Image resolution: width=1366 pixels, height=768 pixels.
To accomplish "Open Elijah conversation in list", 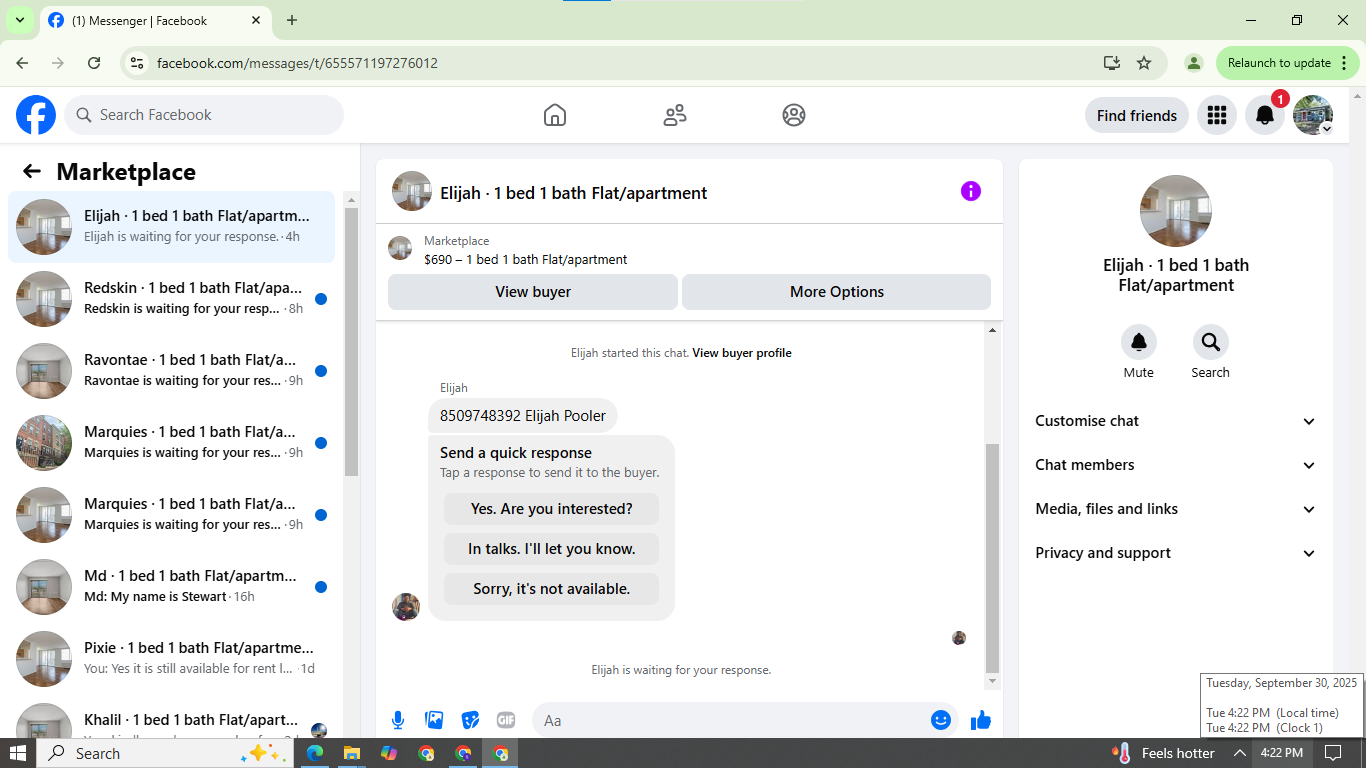I will (171, 227).
